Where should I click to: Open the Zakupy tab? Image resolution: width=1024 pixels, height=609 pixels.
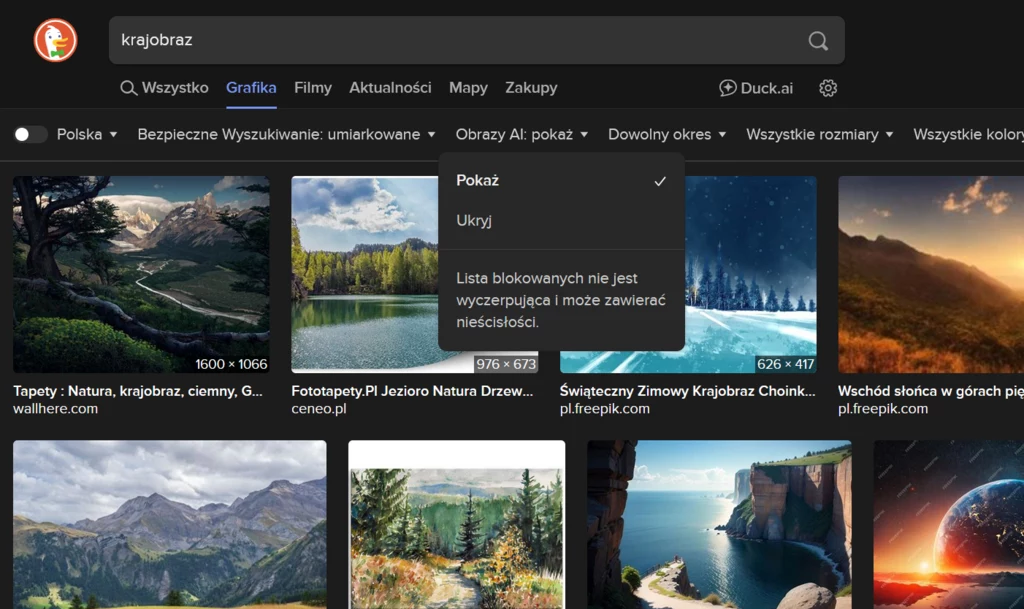point(531,88)
